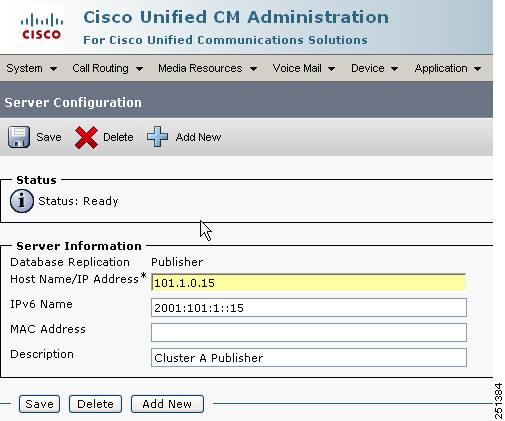505x421 pixels.
Task: Click the floppy disk Save icon
Action: coord(19,137)
